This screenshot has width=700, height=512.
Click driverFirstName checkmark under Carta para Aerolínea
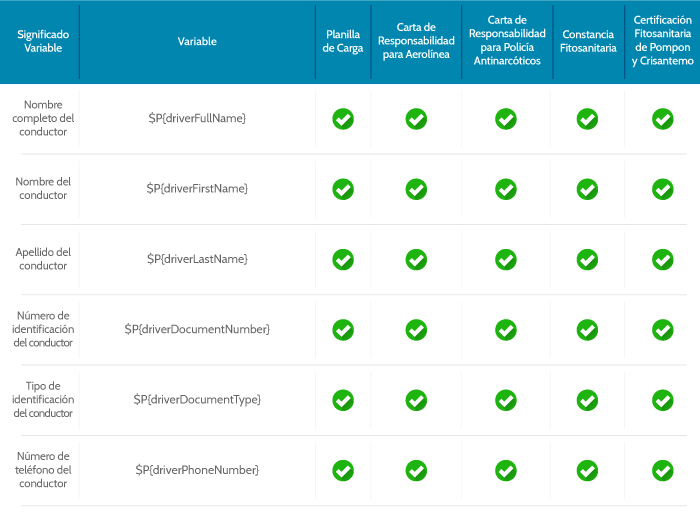tap(416, 189)
